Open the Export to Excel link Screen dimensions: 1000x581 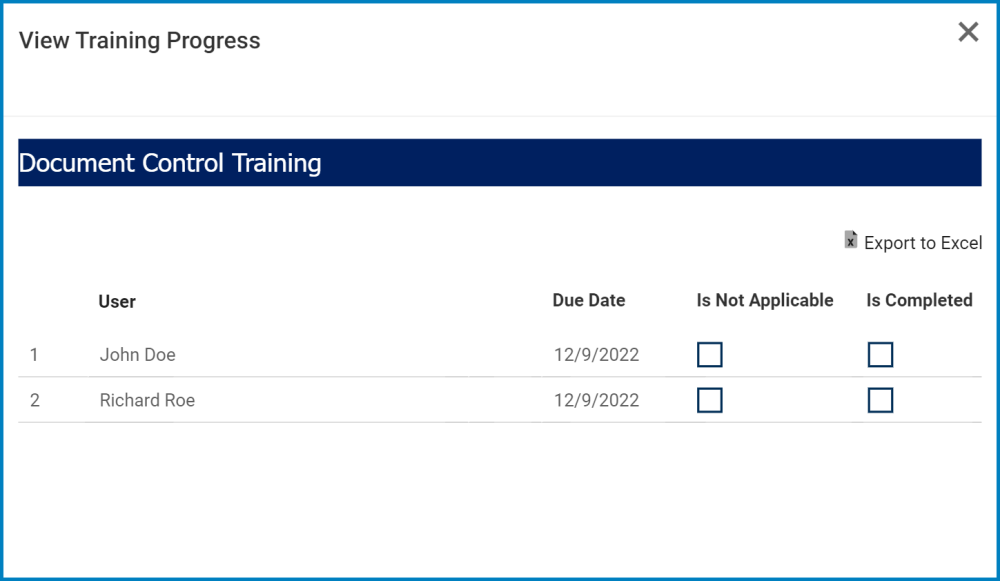point(922,242)
